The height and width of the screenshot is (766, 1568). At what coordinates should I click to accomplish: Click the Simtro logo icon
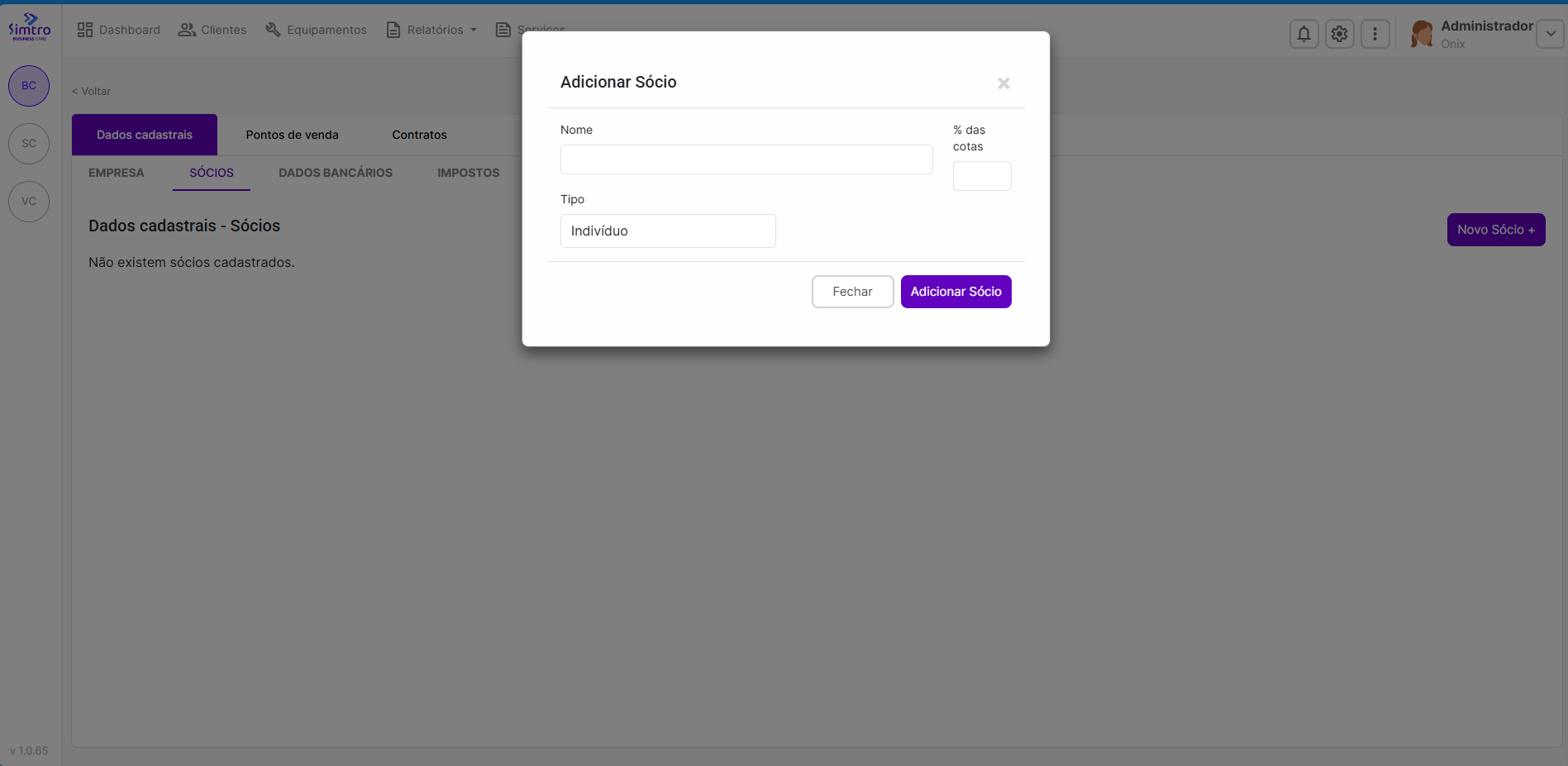click(30, 26)
